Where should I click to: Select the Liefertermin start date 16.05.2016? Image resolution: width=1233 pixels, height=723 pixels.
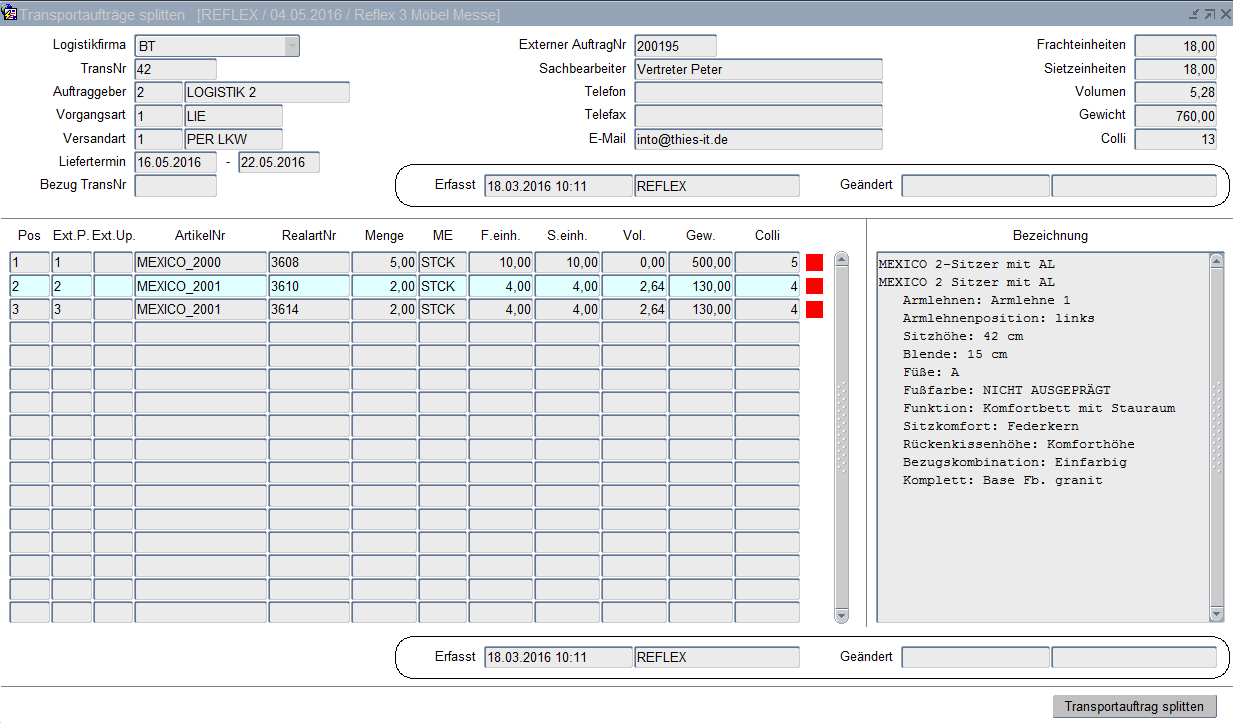(175, 162)
